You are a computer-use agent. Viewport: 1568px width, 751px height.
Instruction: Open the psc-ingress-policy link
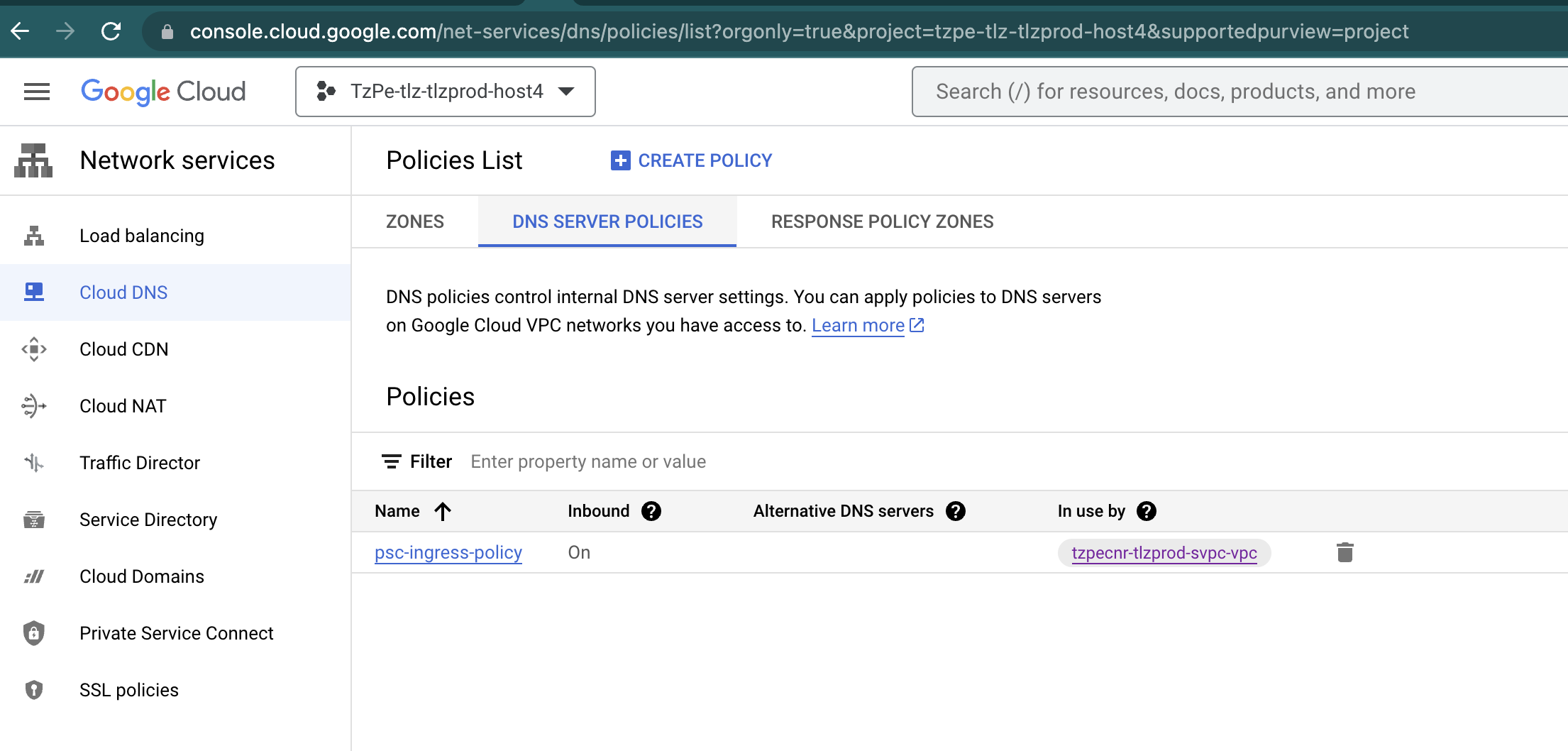[x=448, y=552]
